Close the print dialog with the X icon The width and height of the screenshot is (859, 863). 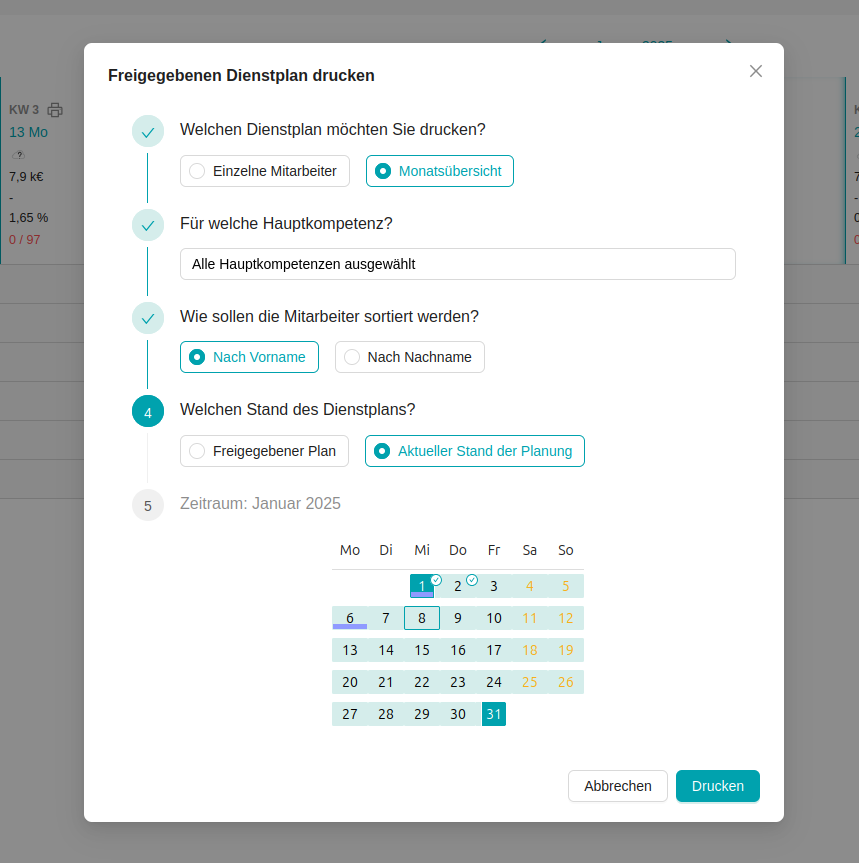point(756,71)
